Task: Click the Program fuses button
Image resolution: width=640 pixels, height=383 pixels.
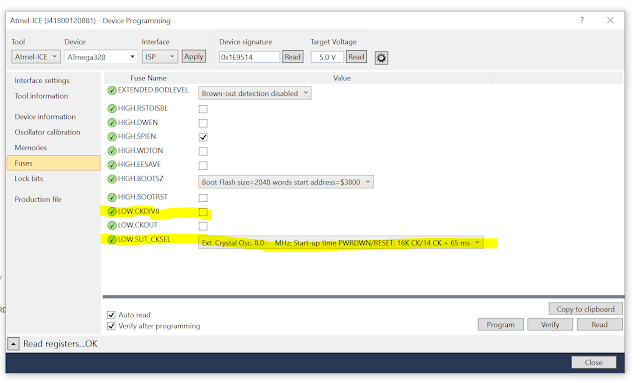Action: (500, 325)
